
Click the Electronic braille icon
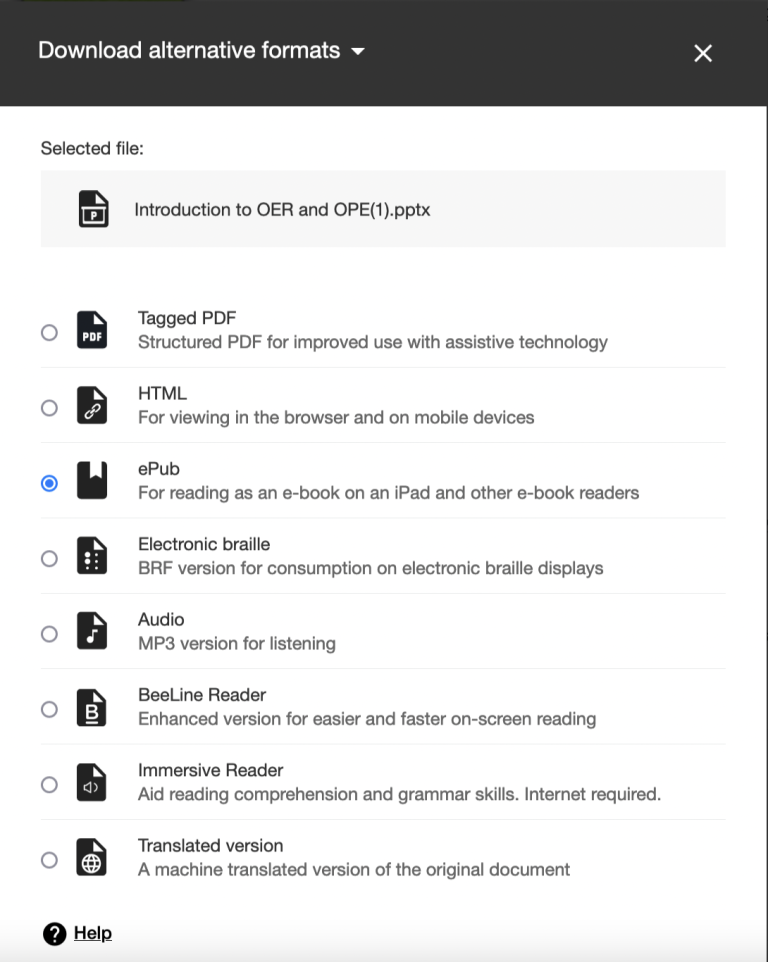(x=91, y=556)
